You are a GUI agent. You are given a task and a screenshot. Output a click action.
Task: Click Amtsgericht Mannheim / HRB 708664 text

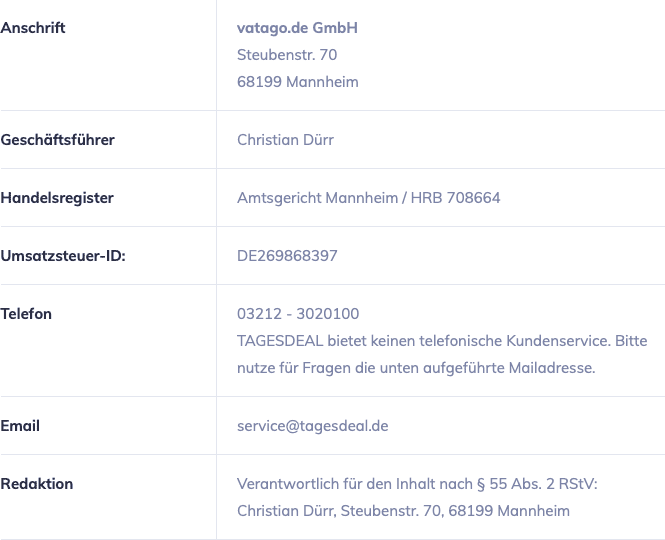[369, 198]
